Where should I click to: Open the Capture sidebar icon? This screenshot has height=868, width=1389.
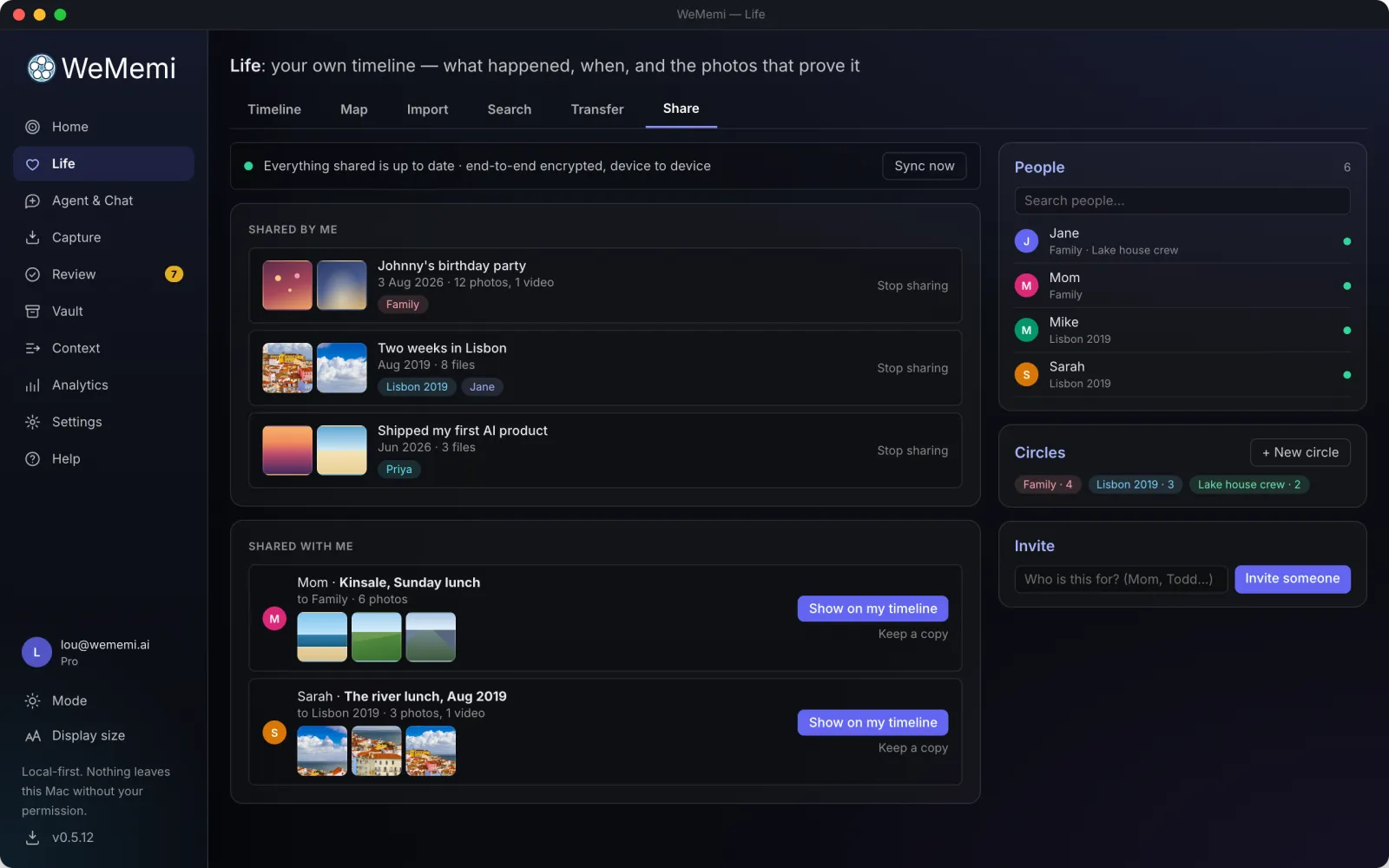click(x=32, y=237)
